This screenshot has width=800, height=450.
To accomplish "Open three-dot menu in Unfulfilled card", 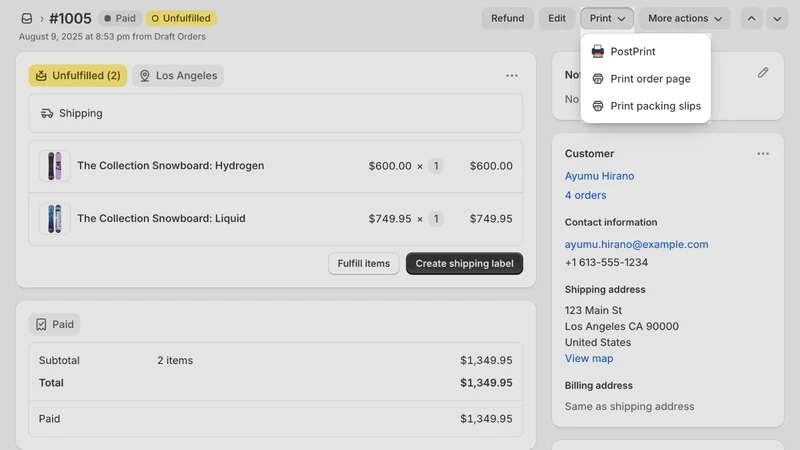I will 512,76.
